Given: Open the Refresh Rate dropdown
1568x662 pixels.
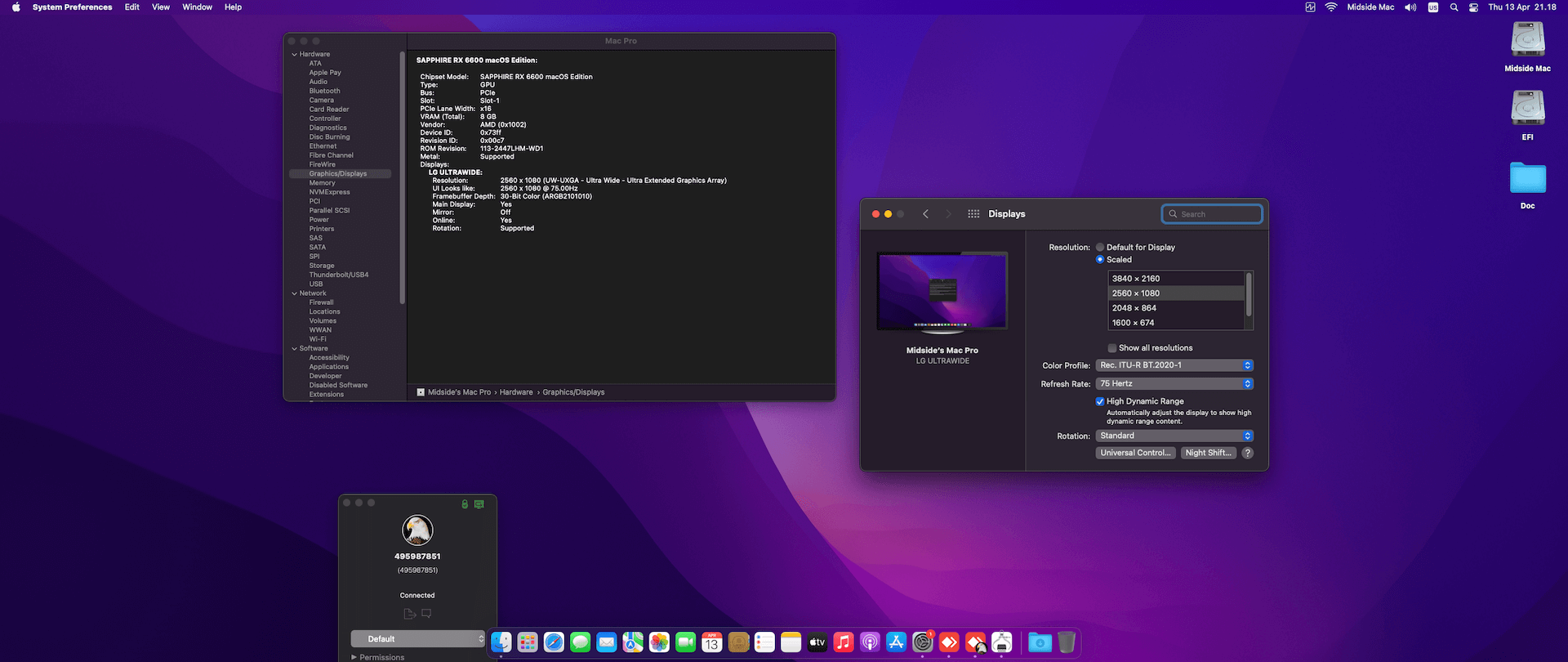Looking at the screenshot, I should point(1174,383).
